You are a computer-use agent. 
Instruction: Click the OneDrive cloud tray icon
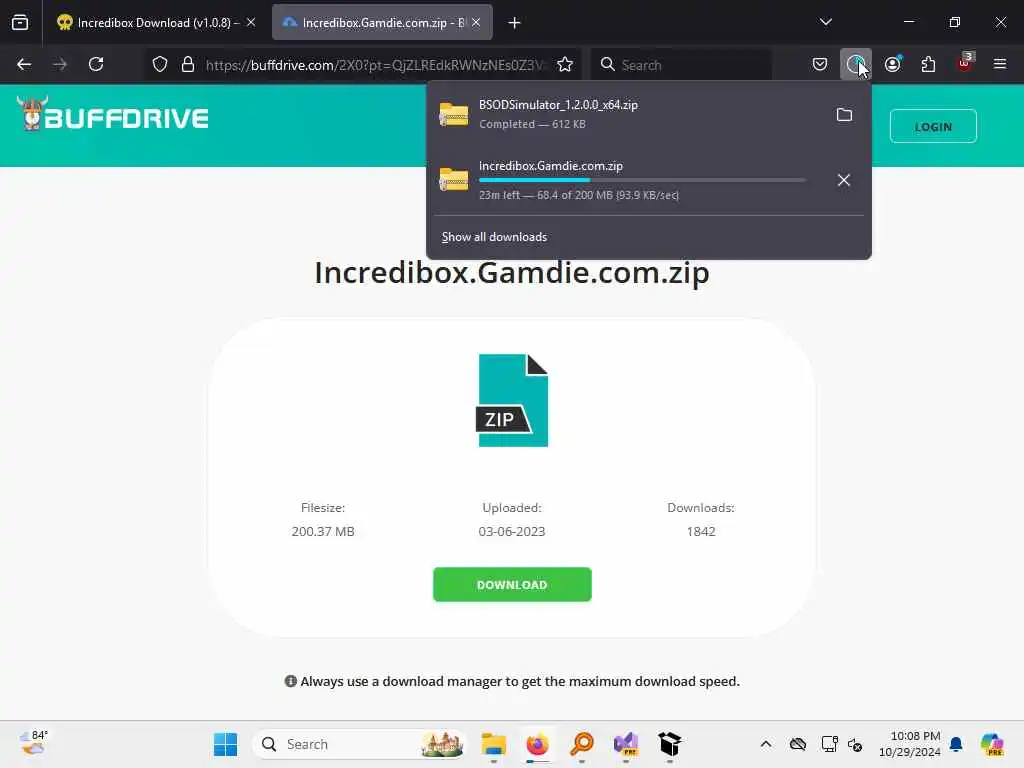pyautogui.click(x=798, y=744)
